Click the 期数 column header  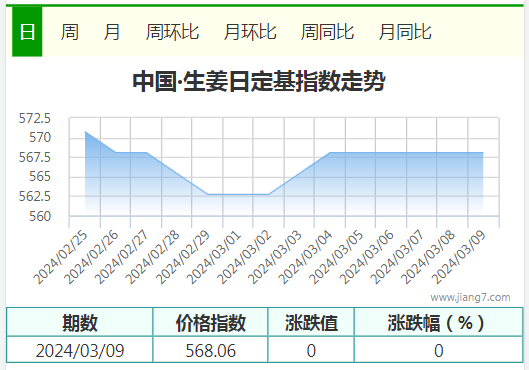(x=80, y=322)
